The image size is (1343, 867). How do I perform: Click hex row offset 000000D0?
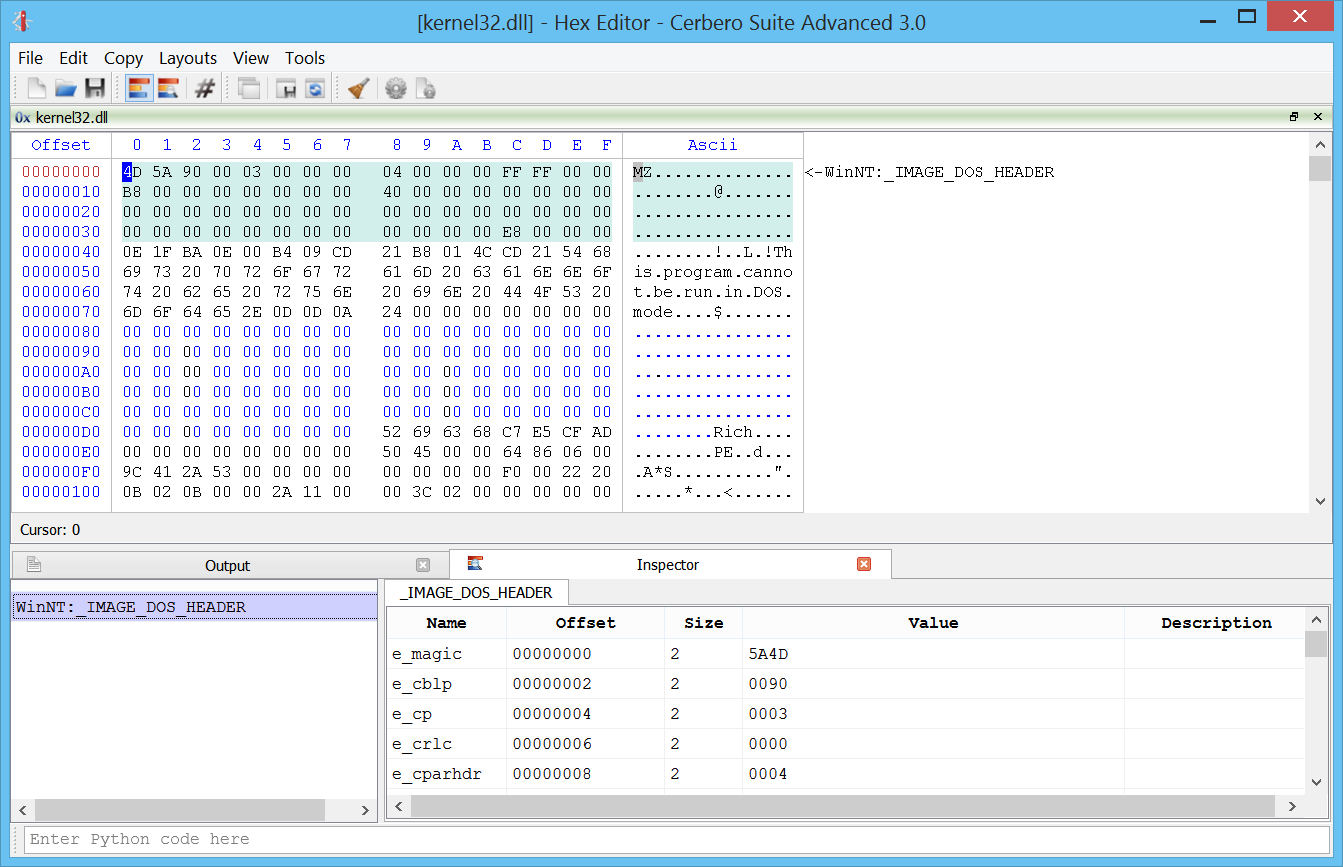(61, 432)
